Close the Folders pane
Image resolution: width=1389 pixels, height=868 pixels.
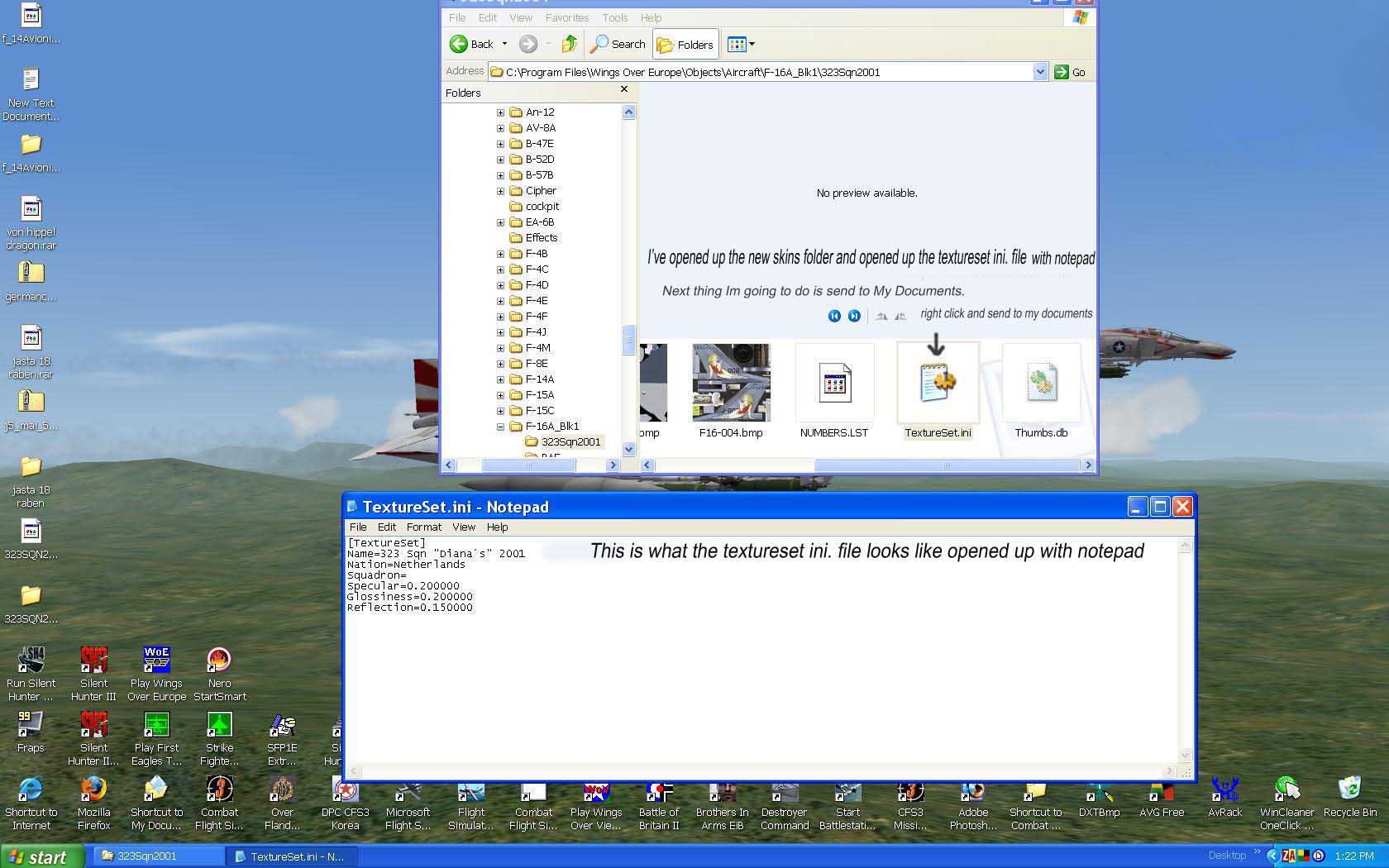tap(624, 89)
